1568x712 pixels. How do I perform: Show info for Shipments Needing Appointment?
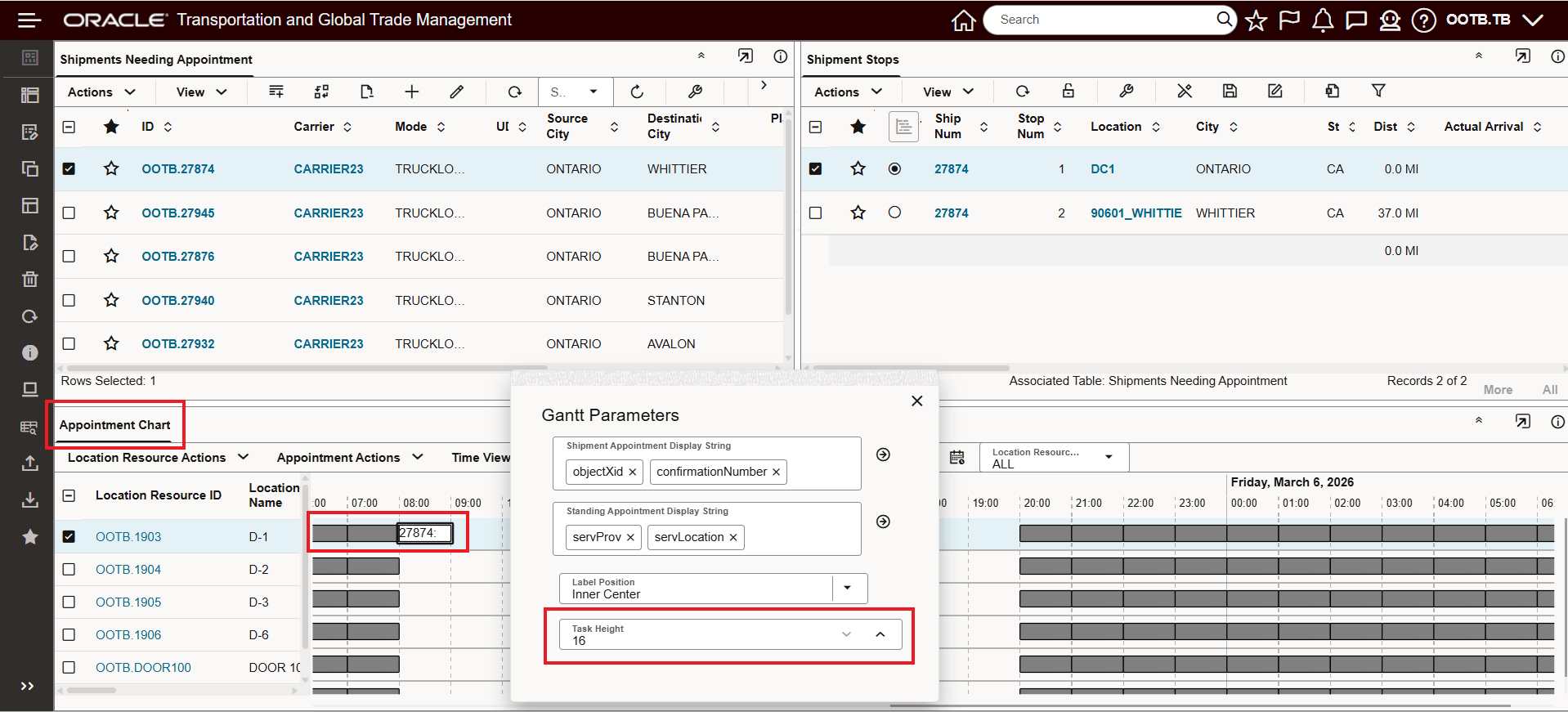(x=781, y=56)
